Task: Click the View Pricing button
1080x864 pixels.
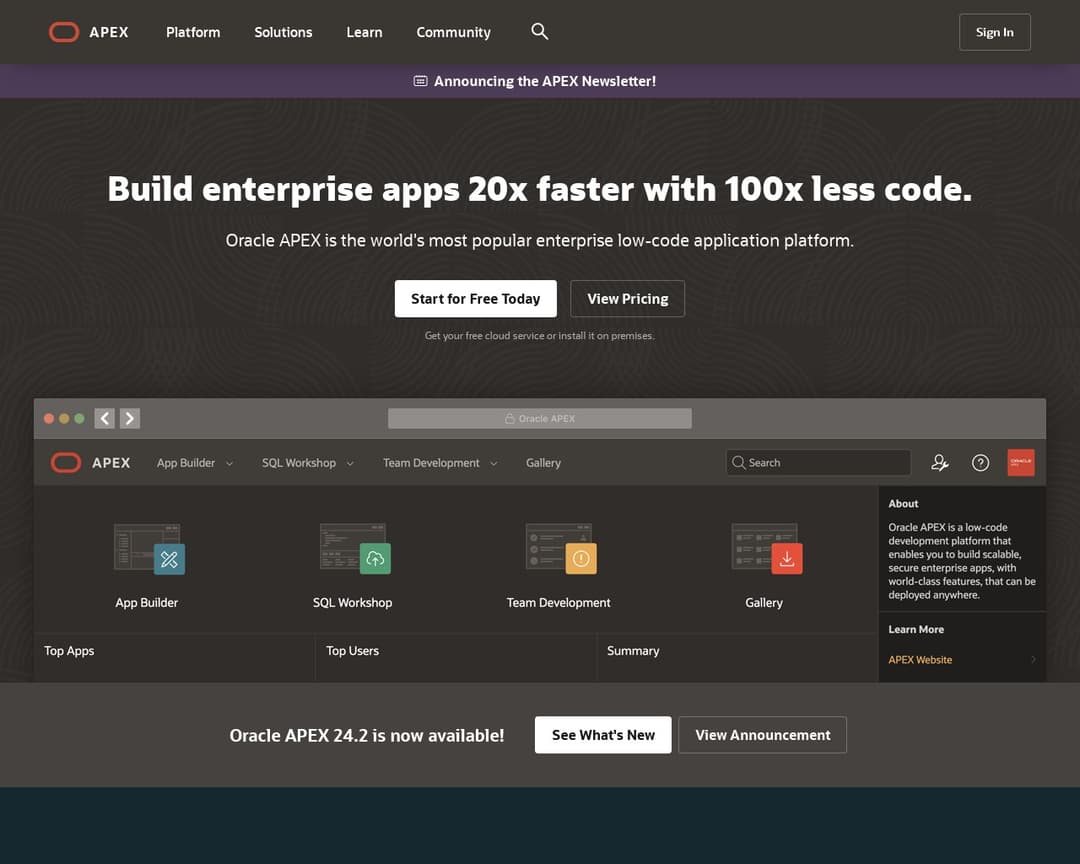Action: point(627,299)
